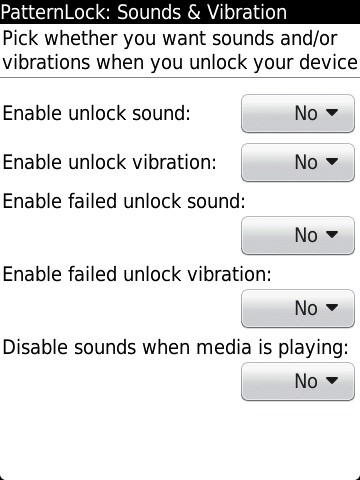
Task: Open the Enable failed unlock vibration dropdown
Action: pos(298,308)
